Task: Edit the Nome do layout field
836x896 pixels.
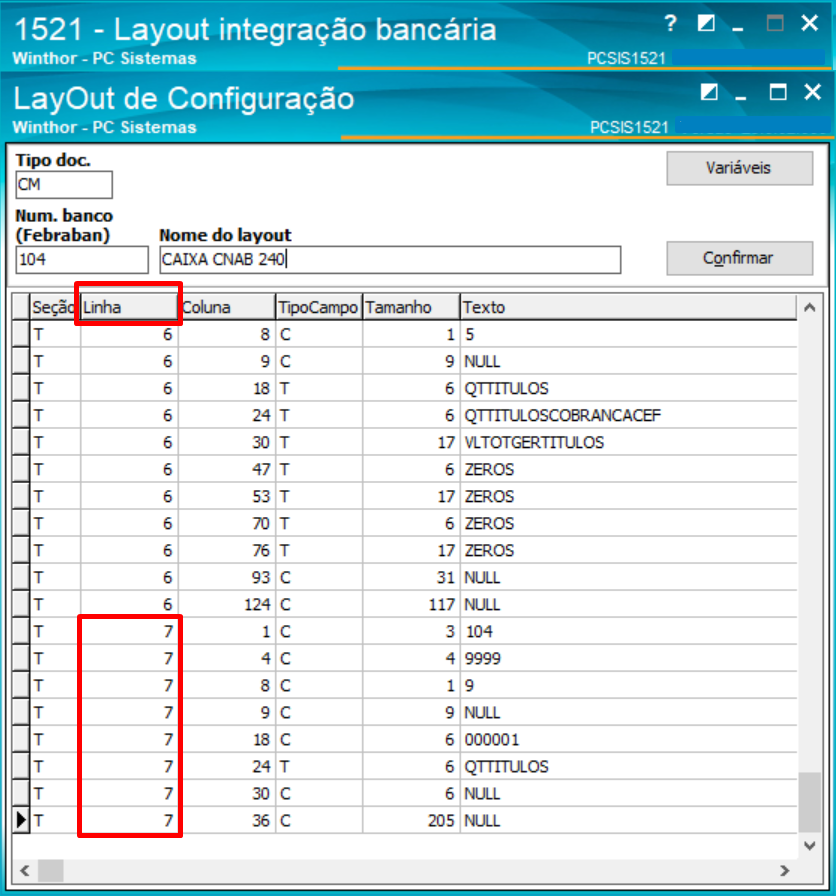Action: click(x=390, y=260)
